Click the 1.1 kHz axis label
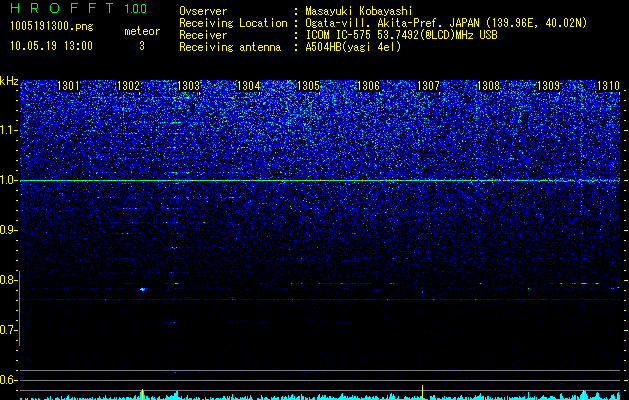 [9, 130]
